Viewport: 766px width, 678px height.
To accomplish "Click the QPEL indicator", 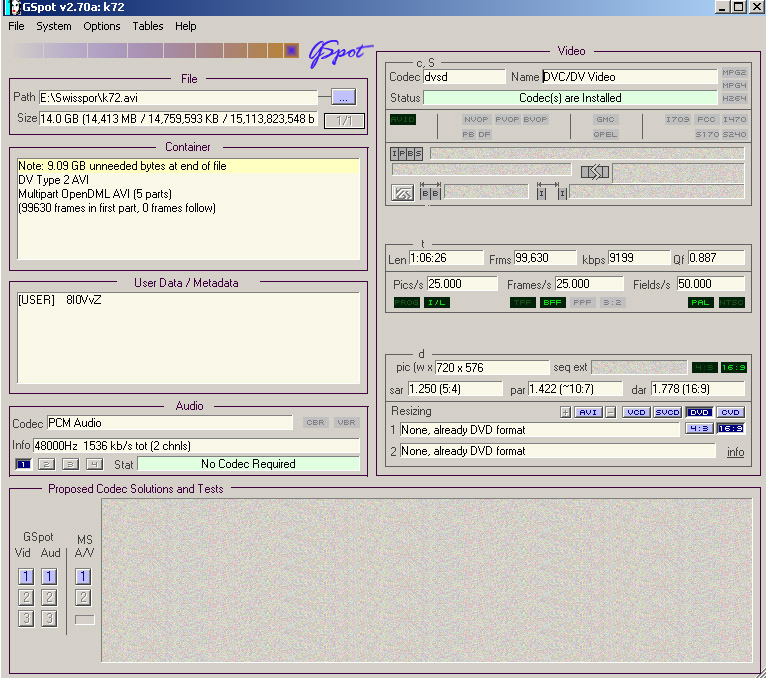I will pyautogui.click(x=605, y=134).
